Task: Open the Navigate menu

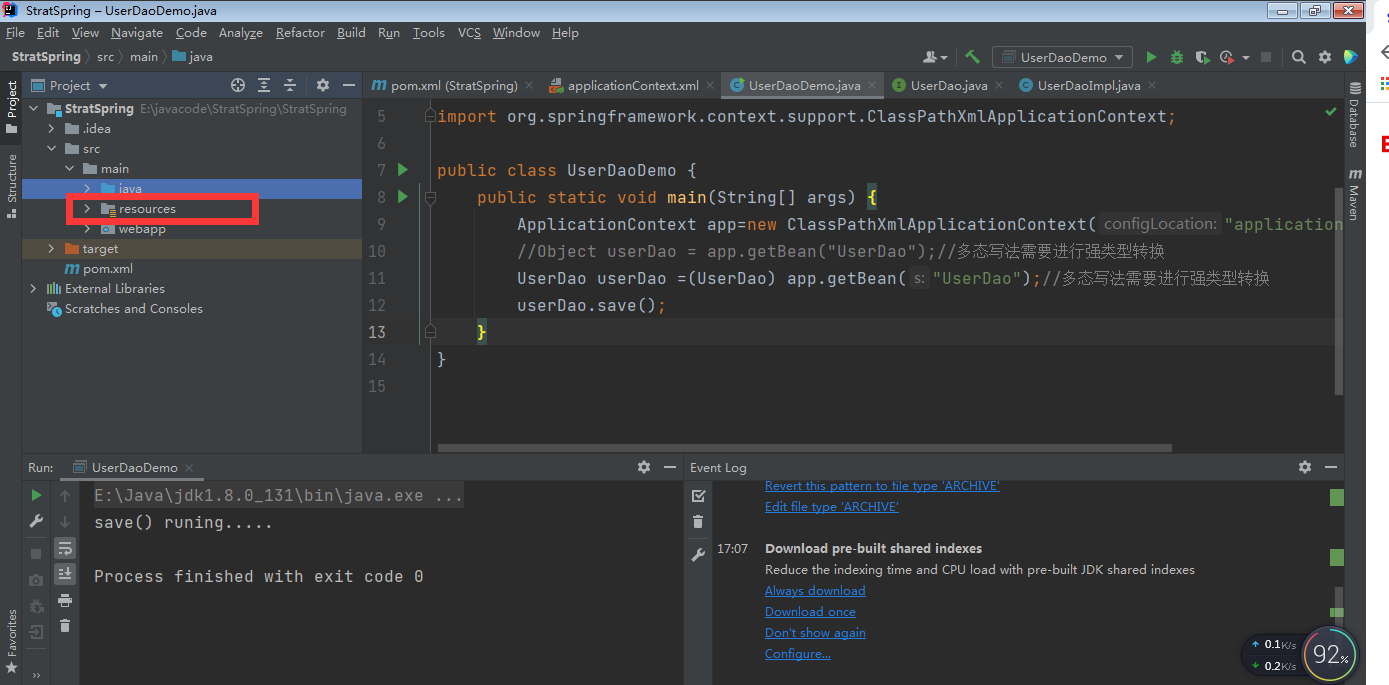Action: click(x=137, y=32)
